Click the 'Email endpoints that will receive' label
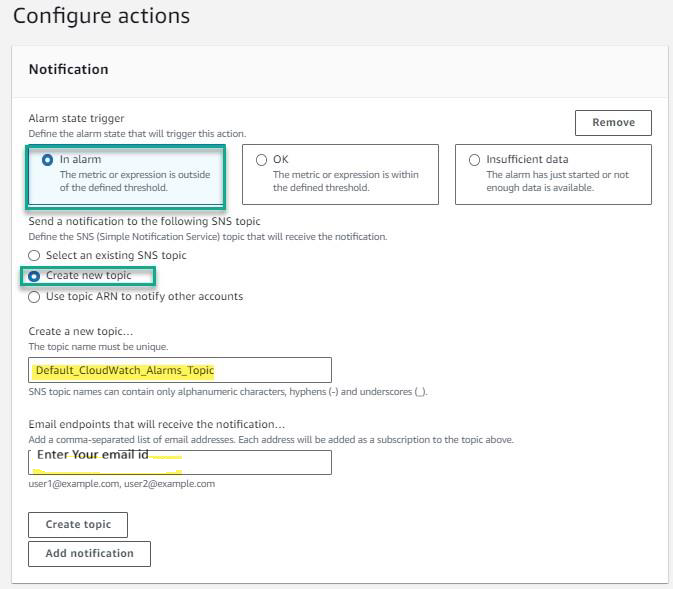Screen dimensions: 673x589 [x=157, y=425]
